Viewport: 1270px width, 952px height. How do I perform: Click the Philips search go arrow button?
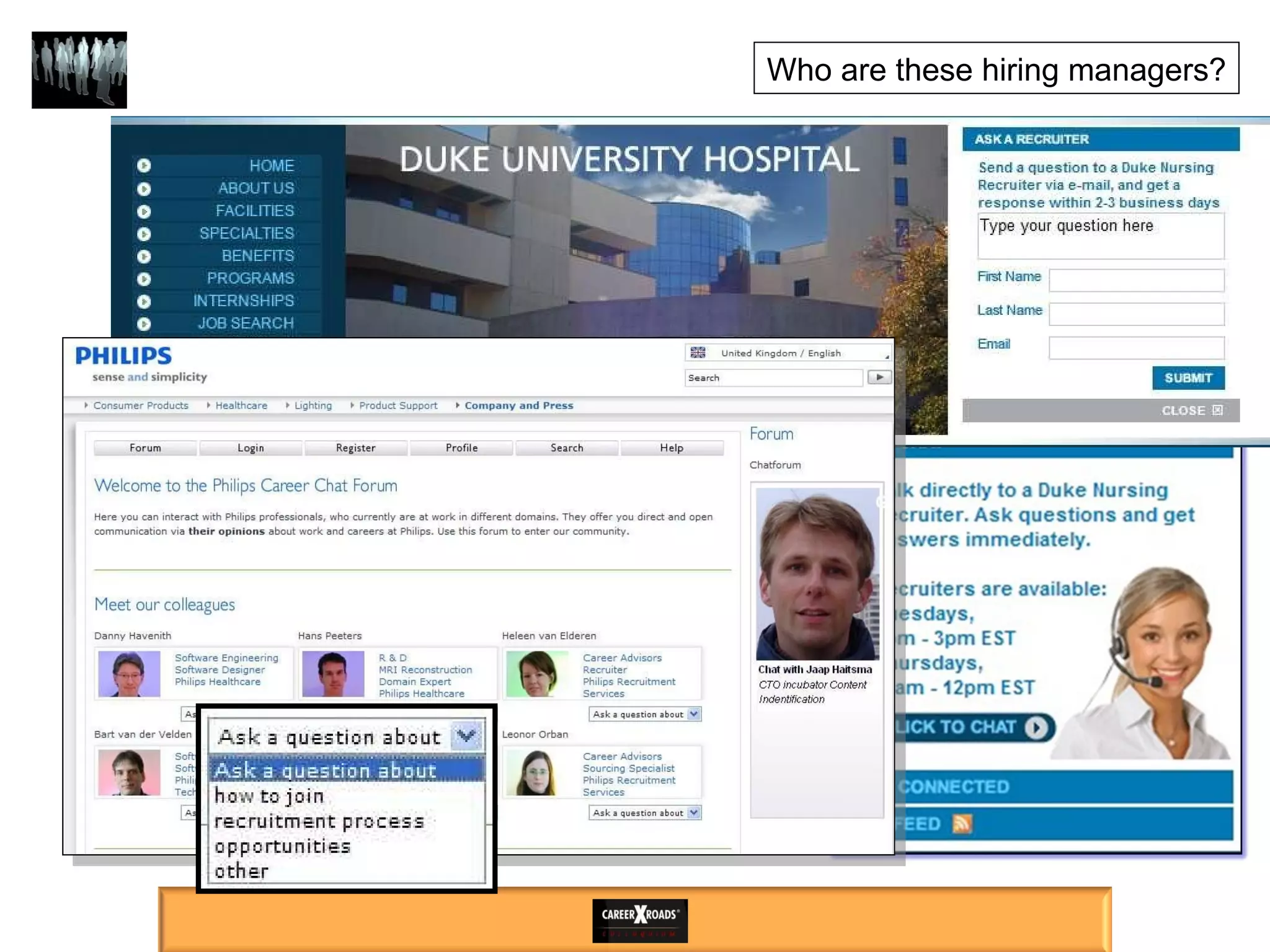879,377
